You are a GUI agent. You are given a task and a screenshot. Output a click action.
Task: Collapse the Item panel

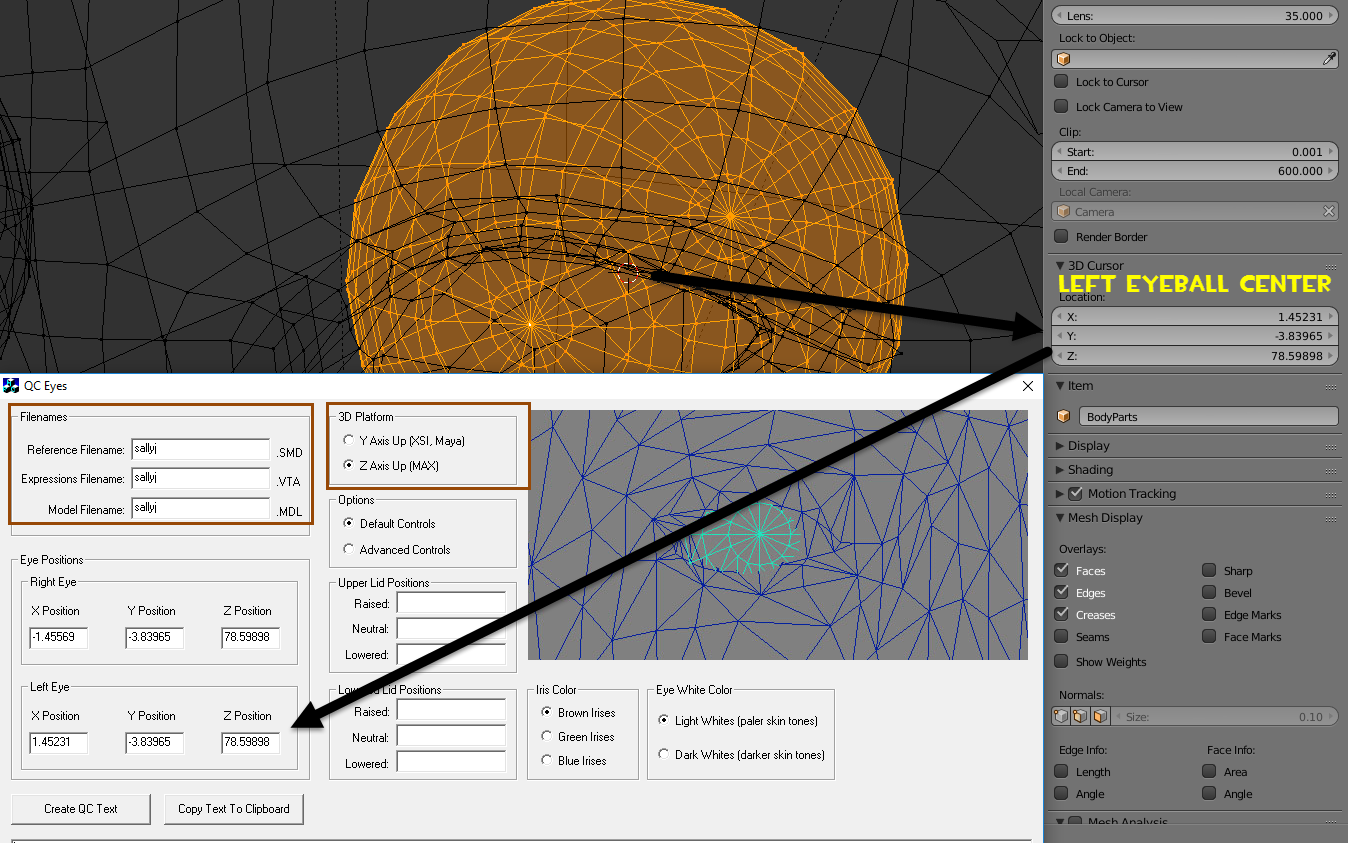point(1060,386)
